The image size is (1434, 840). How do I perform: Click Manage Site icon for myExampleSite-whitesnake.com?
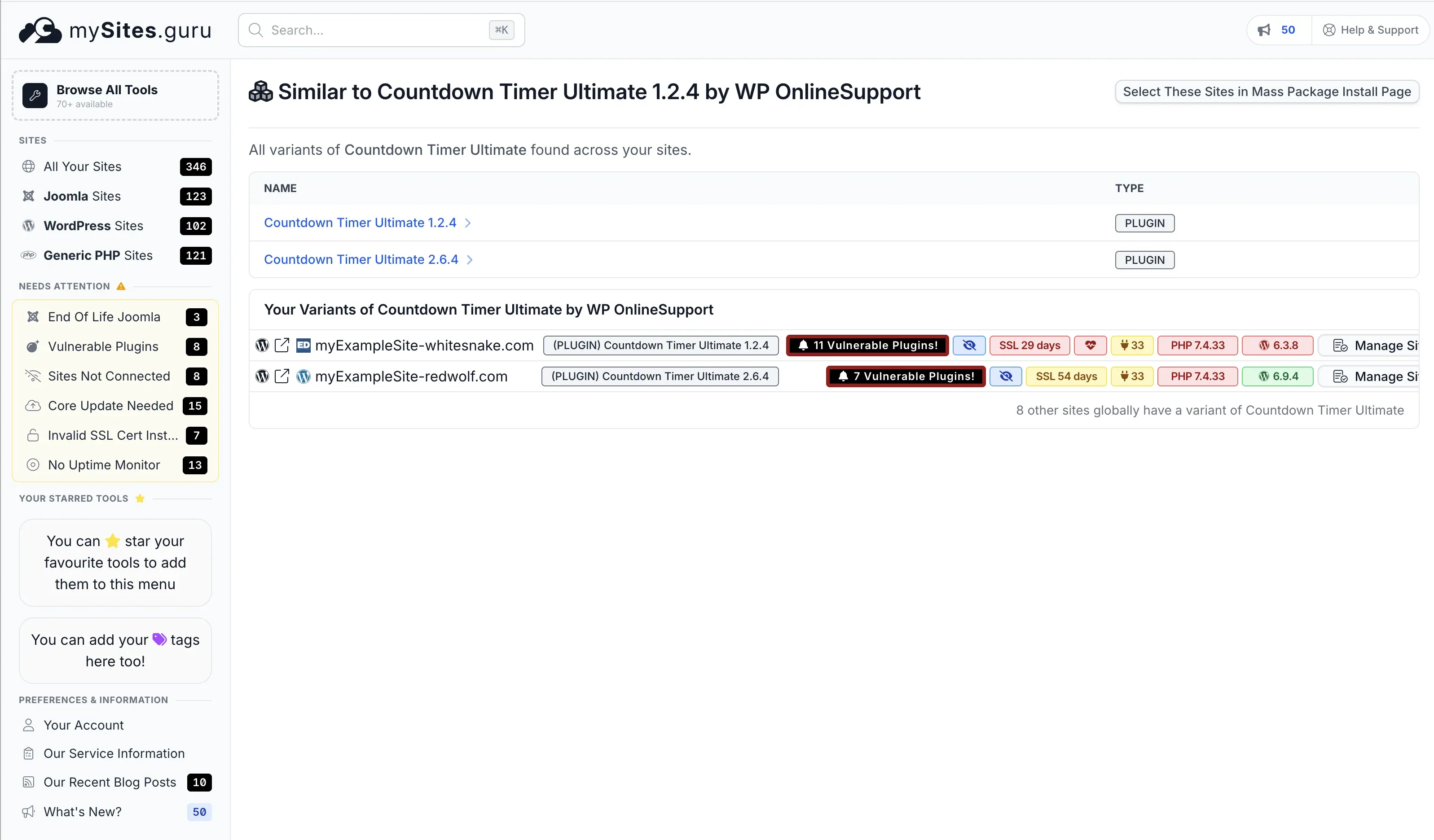click(x=1341, y=345)
